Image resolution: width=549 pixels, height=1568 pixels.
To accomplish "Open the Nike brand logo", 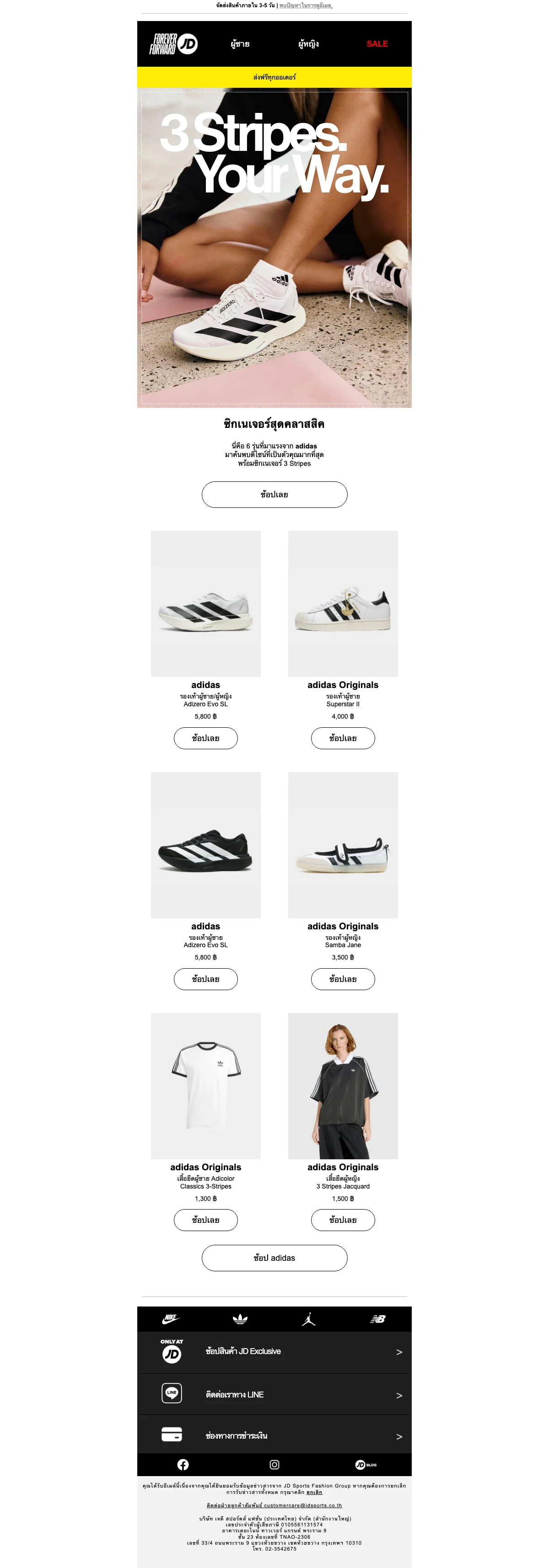I will [171, 1318].
